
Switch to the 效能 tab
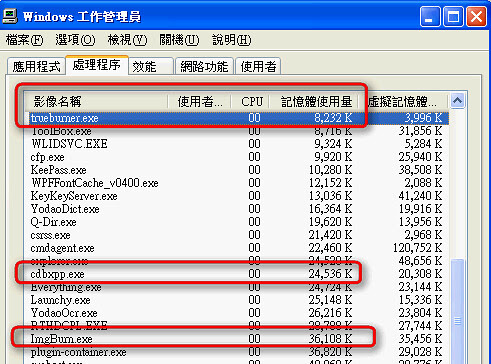click(x=151, y=66)
